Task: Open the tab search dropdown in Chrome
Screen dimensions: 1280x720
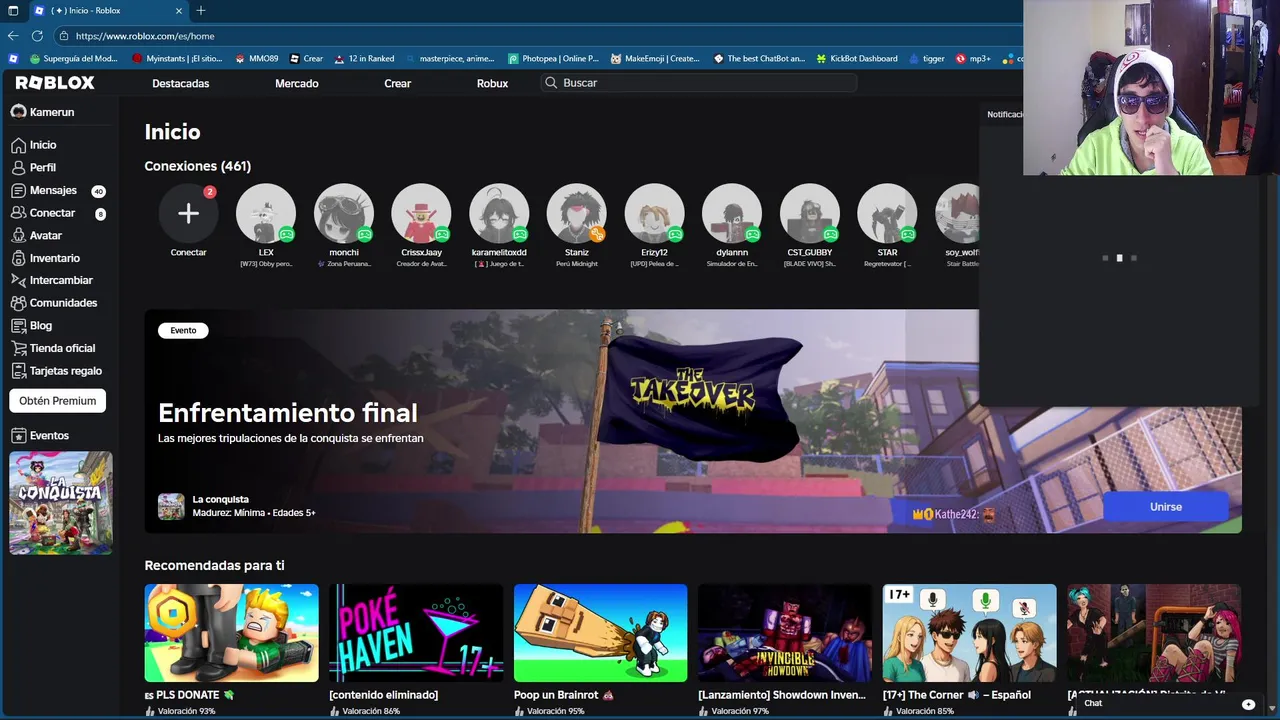Action: (13, 10)
